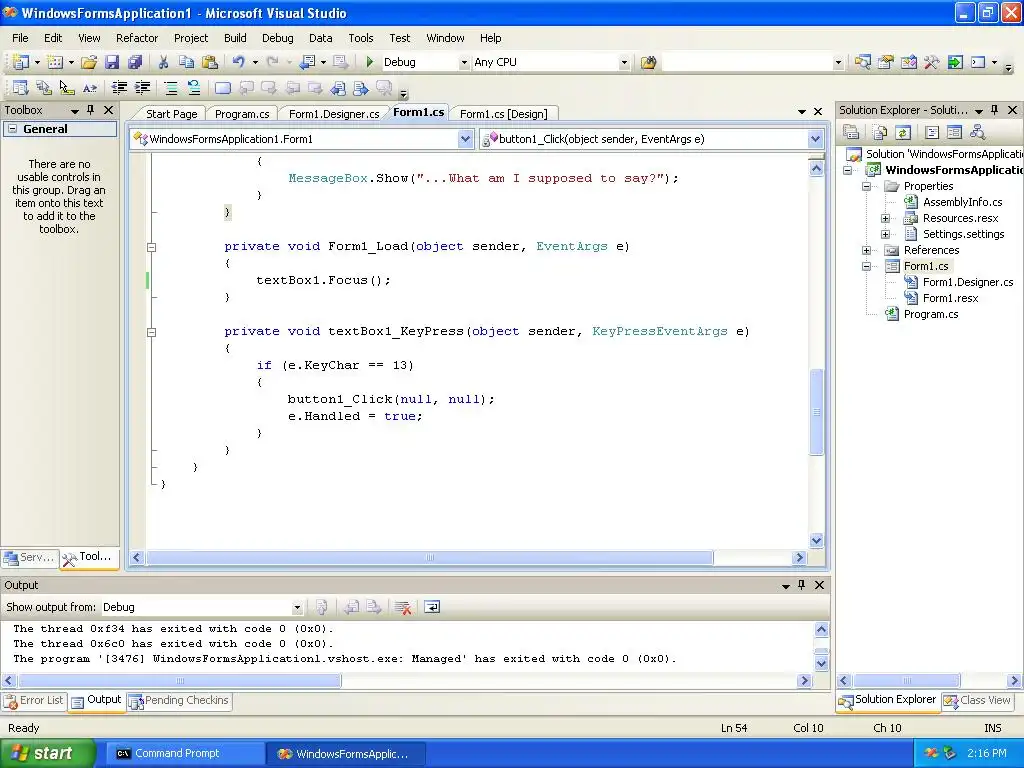Image resolution: width=1024 pixels, height=768 pixels.
Task: Open the Build menu
Action: [235, 38]
